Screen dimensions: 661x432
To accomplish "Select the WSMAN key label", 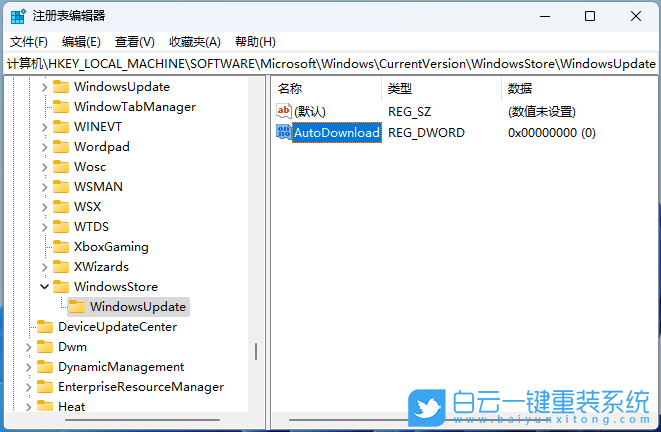I will pyautogui.click(x=98, y=187).
